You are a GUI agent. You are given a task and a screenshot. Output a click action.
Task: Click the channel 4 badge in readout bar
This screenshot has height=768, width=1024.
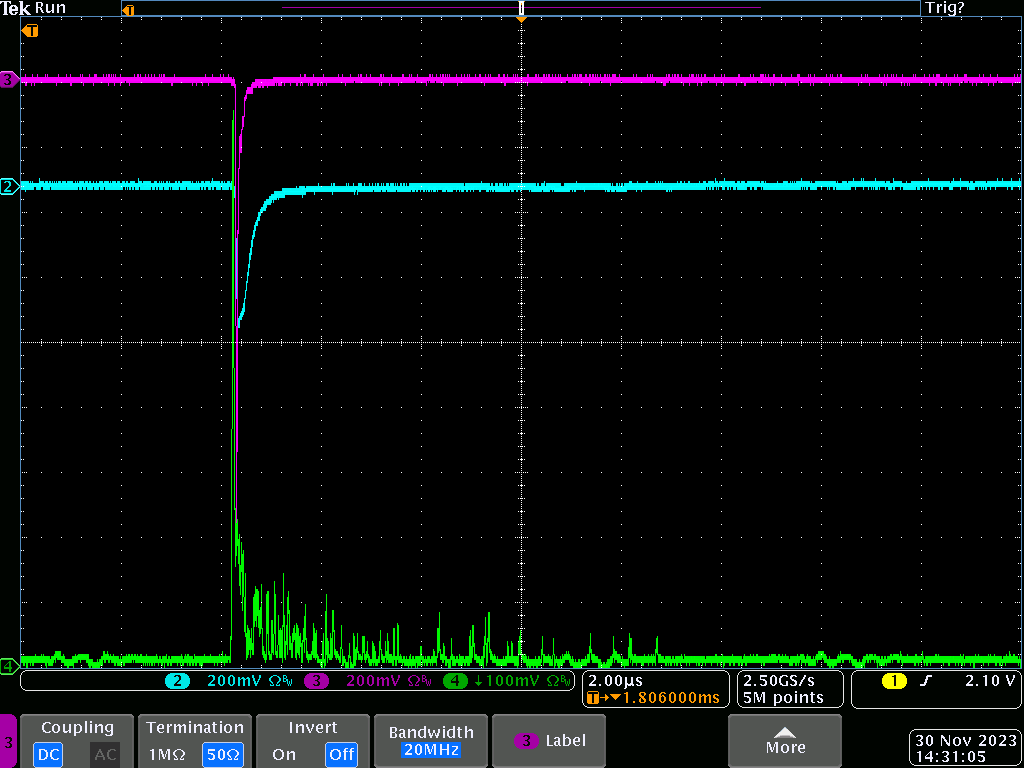click(x=455, y=681)
